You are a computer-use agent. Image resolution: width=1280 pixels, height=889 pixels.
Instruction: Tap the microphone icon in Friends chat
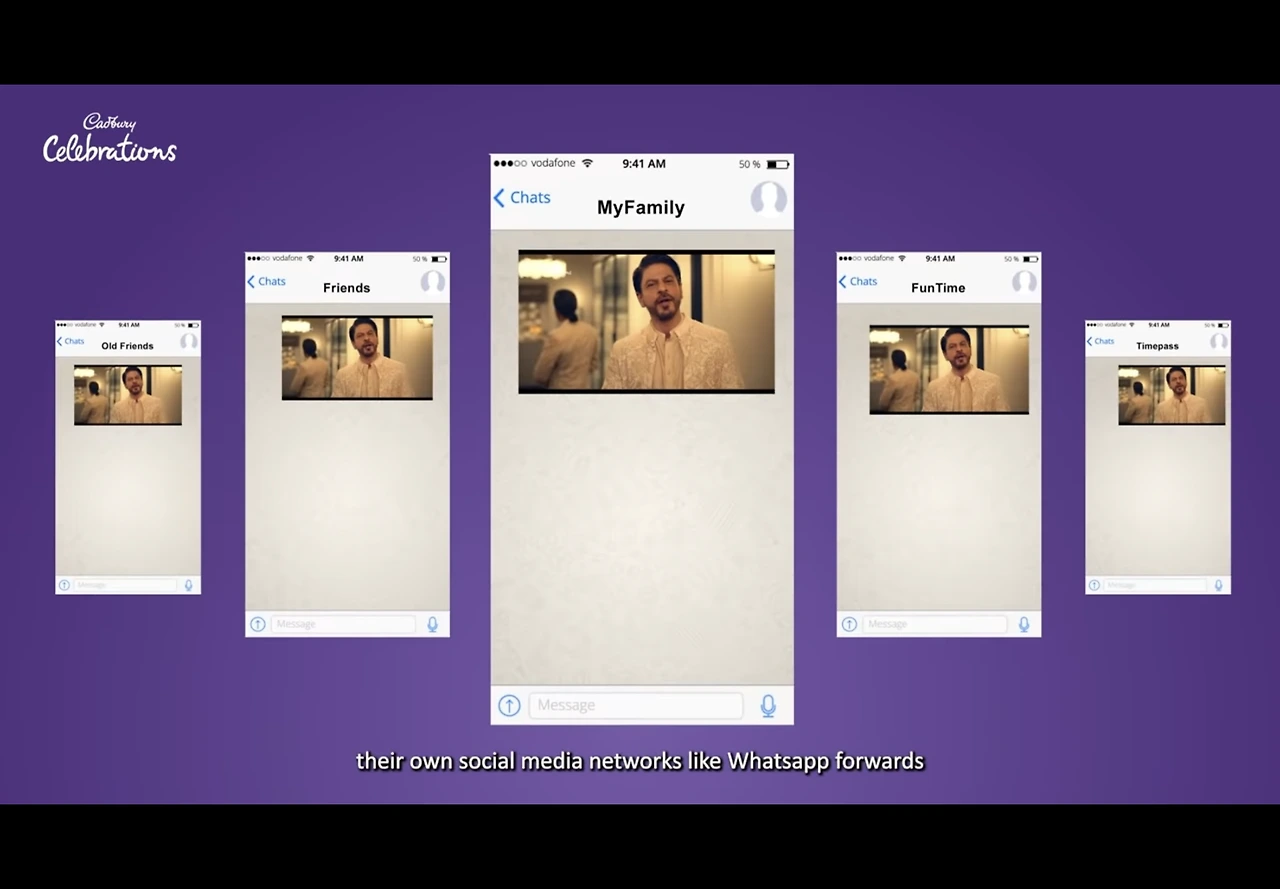[433, 624]
